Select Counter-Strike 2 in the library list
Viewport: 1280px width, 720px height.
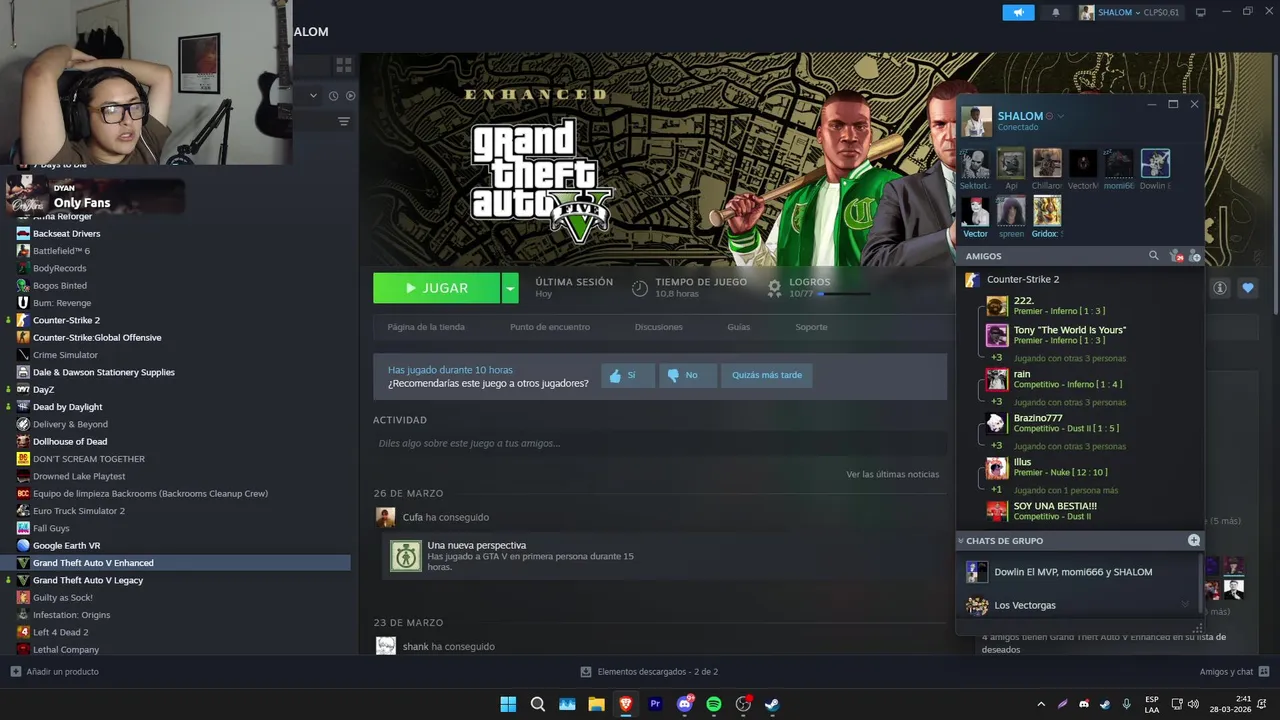[66, 320]
